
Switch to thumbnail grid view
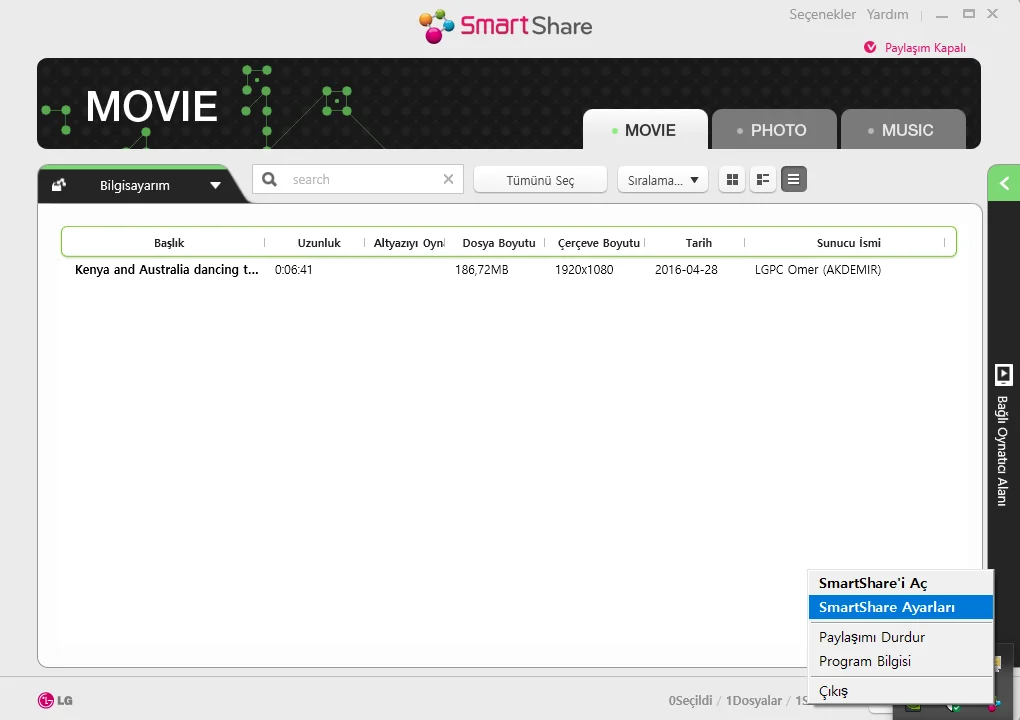click(x=732, y=180)
